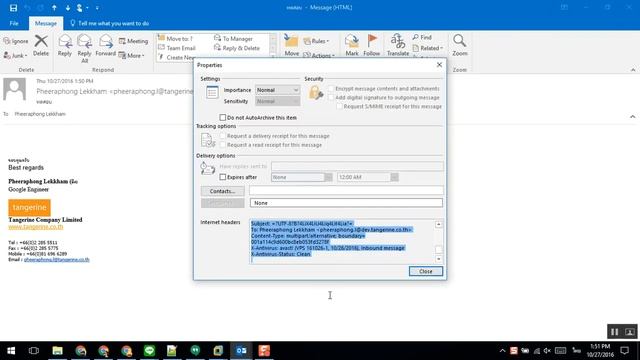
Task: Click the Zoom magnifier icon
Action: pyautogui.click(x=459, y=40)
